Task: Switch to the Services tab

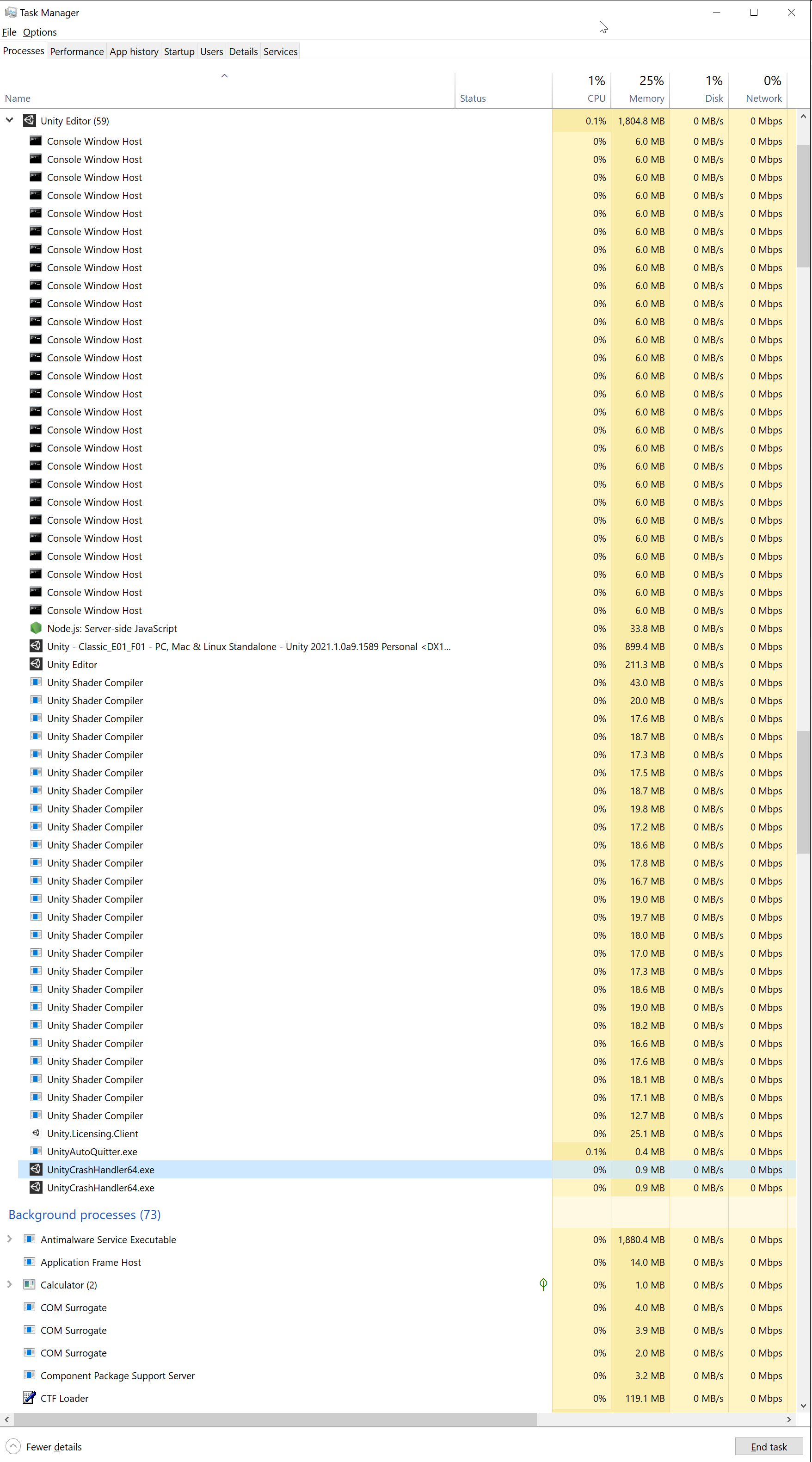Action: click(280, 51)
